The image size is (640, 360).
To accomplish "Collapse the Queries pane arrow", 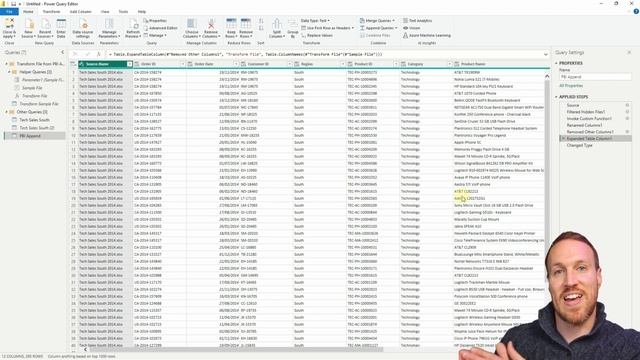I will 62,52.
